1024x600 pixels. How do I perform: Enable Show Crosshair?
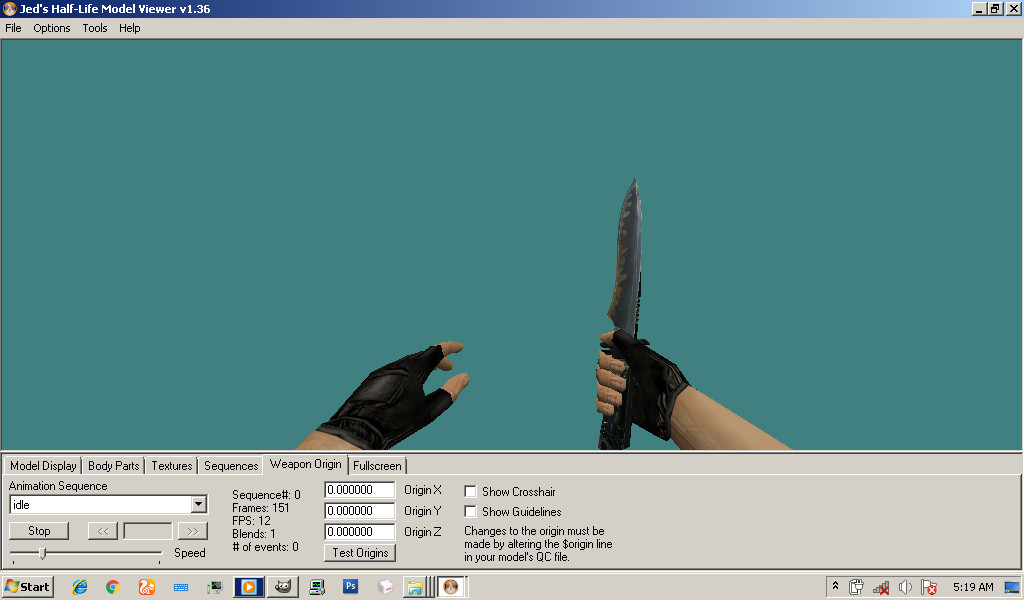pyautogui.click(x=470, y=491)
